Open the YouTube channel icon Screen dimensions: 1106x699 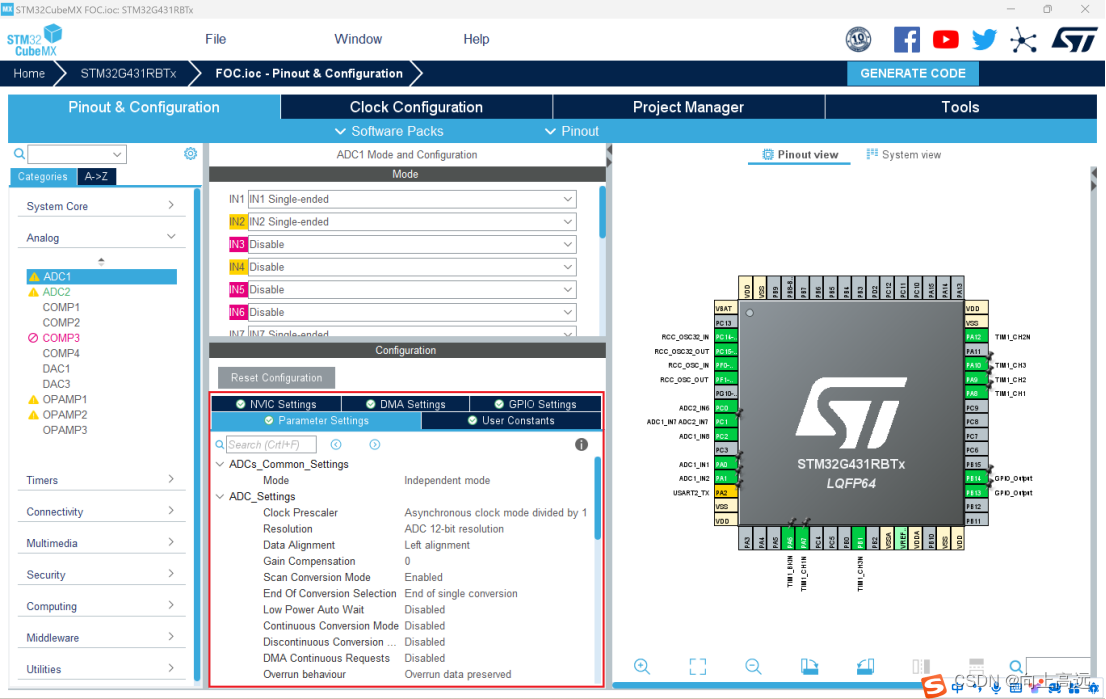(945, 39)
